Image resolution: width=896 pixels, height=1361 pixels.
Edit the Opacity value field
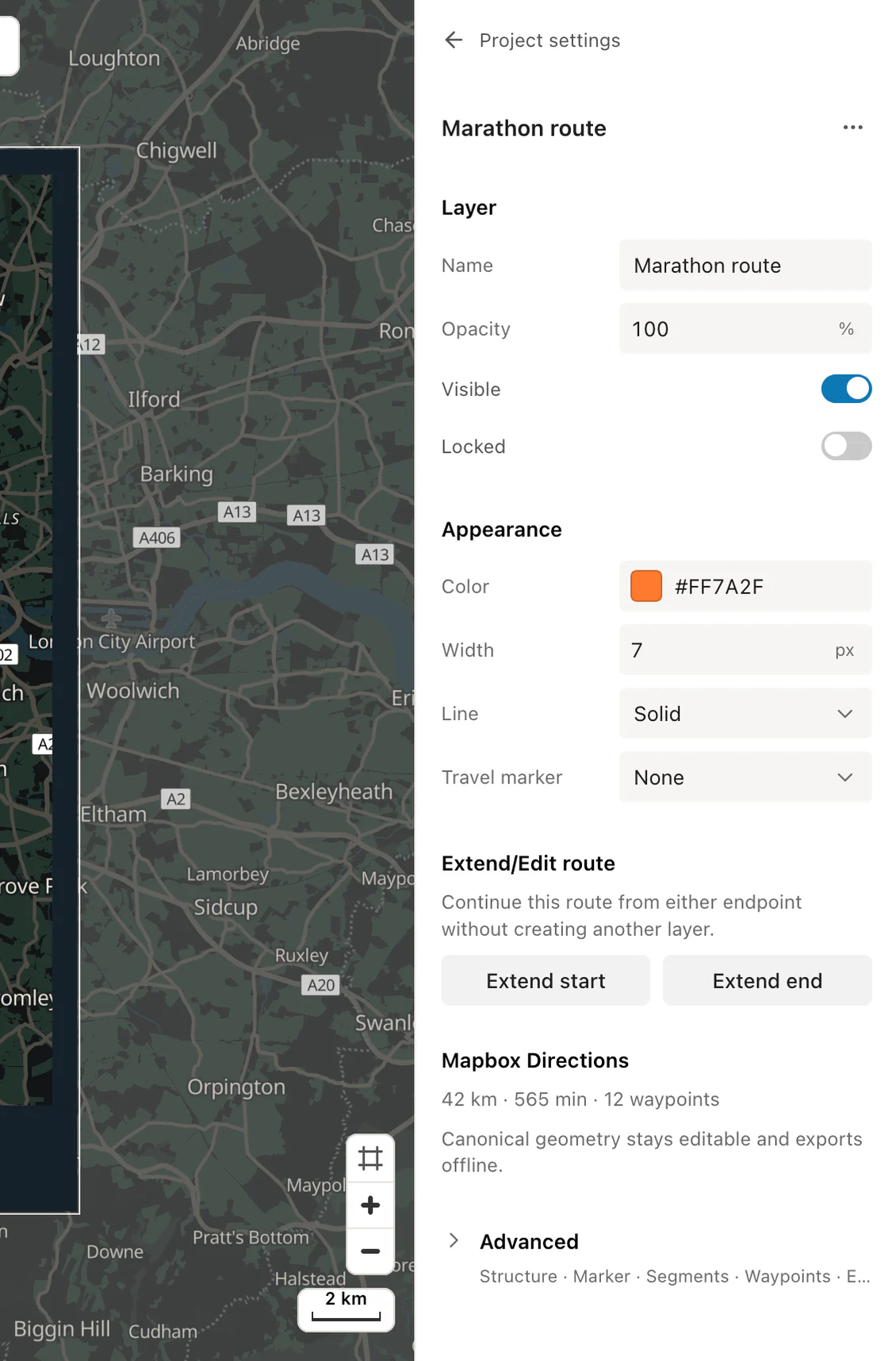point(745,329)
